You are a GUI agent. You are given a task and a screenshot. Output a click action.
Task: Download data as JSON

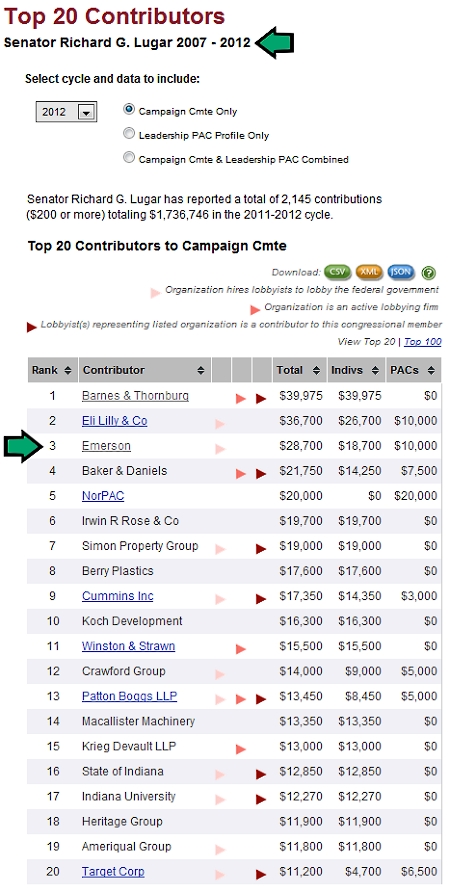tap(401, 272)
